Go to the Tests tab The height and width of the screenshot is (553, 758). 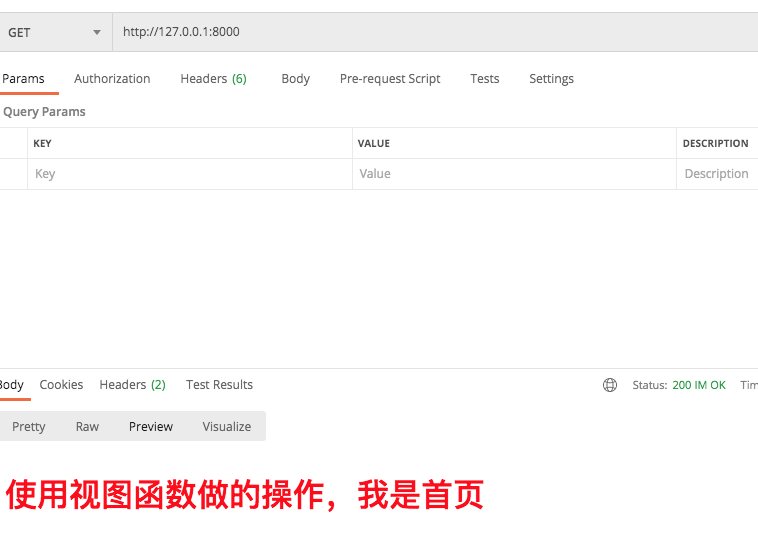(x=485, y=79)
